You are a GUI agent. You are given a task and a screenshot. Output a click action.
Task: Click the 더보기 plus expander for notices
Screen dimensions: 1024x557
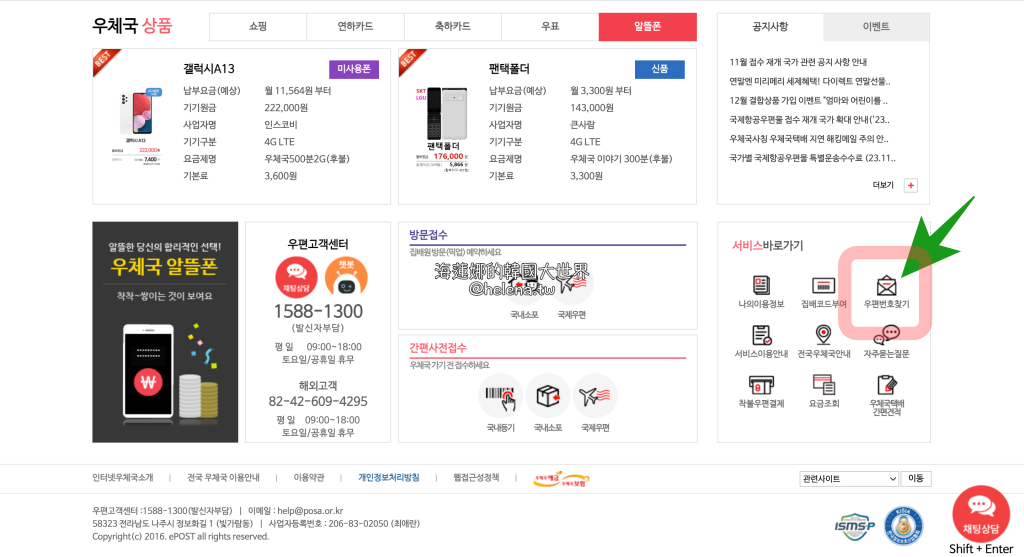click(x=910, y=185)
